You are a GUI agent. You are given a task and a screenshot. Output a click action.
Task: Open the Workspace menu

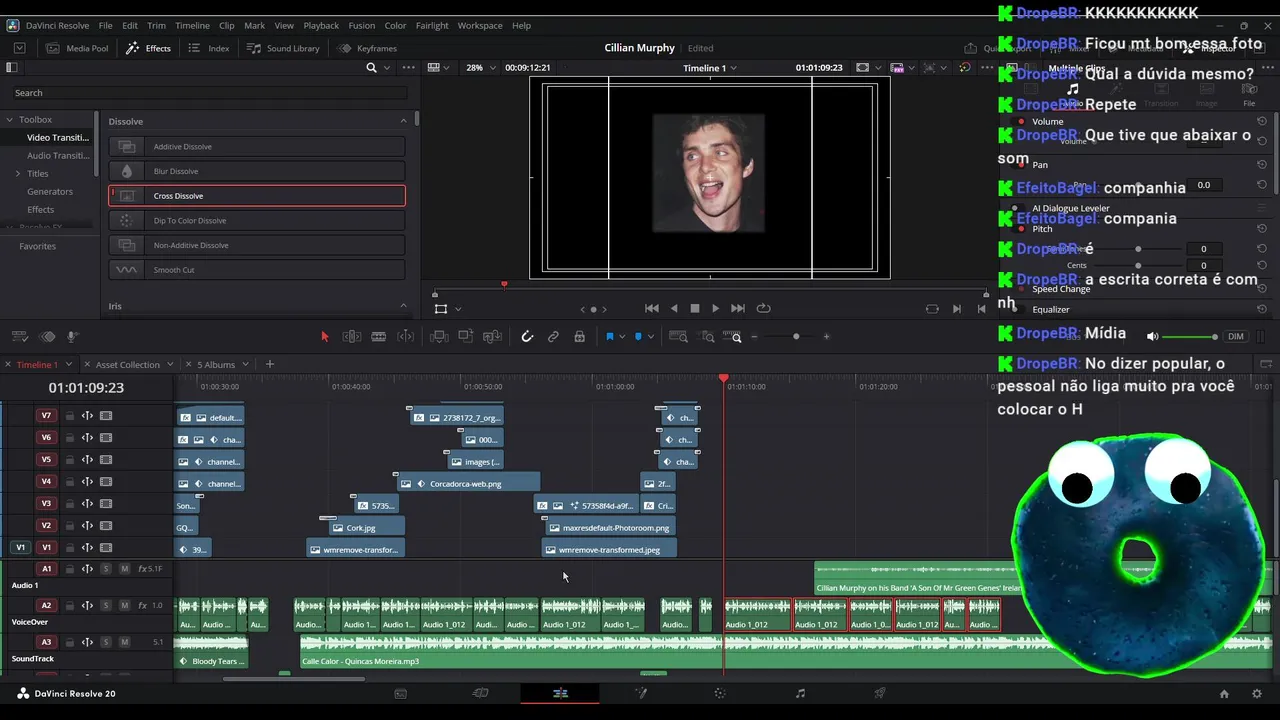[x=480, y=25]
